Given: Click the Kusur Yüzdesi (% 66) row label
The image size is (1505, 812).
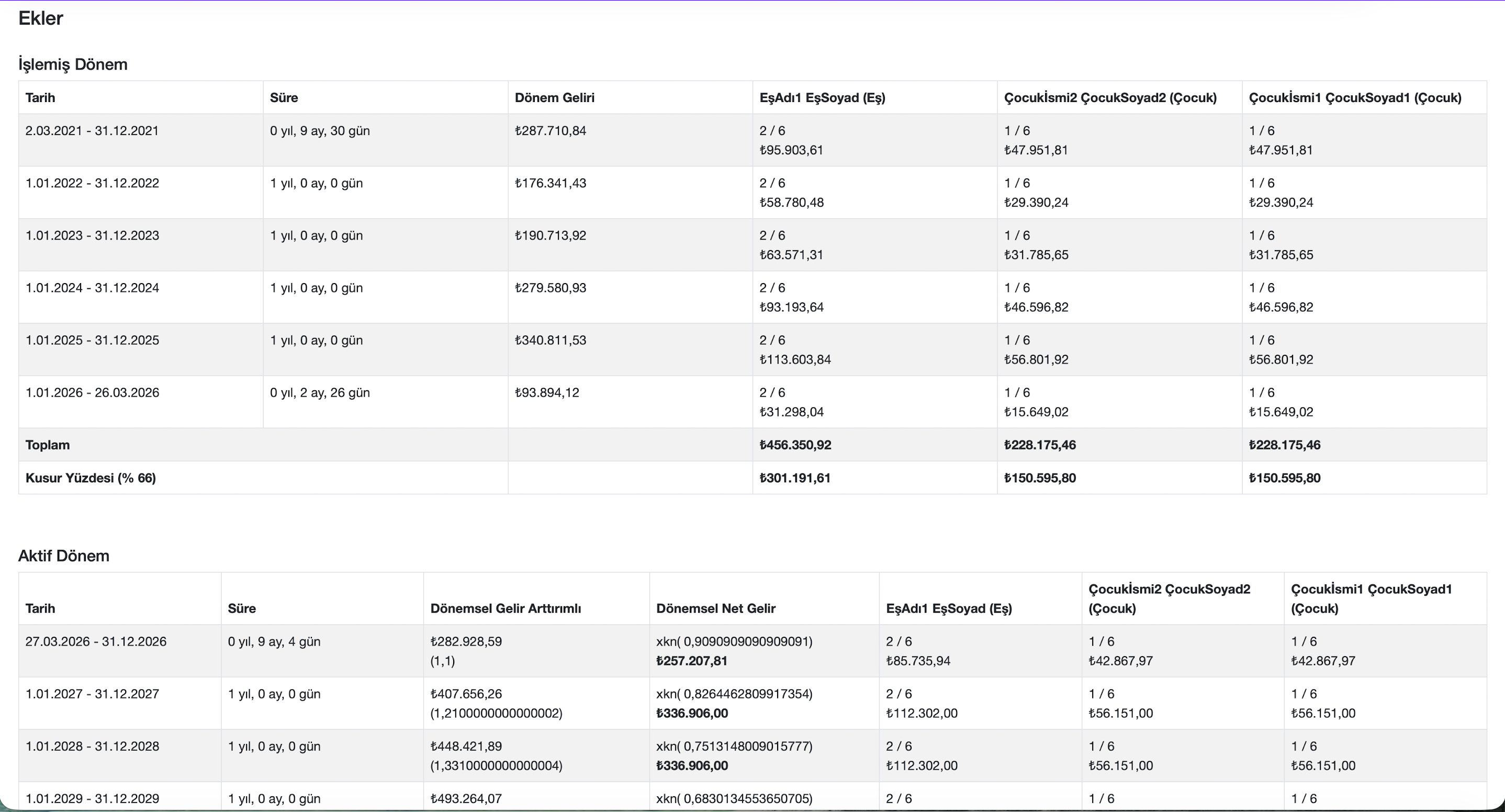Looking at the screenshot, I should [x=91, y=478].
